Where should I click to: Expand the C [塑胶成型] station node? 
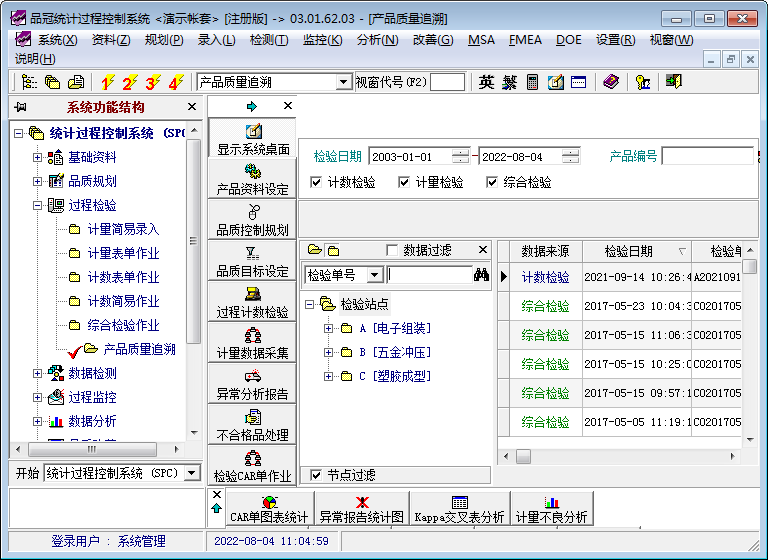coord(328,376)
